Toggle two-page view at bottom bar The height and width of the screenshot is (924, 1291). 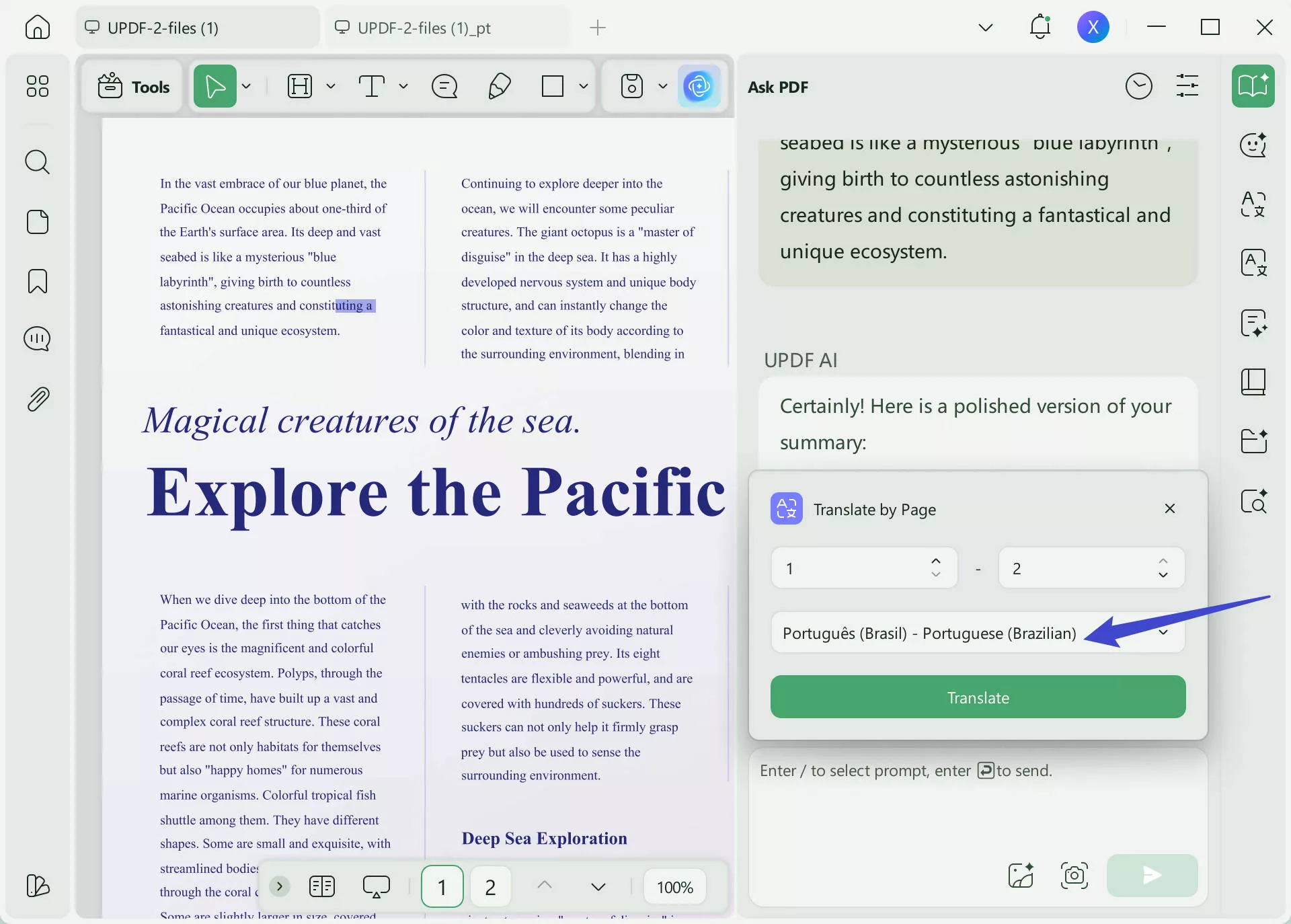coord(322,886)
